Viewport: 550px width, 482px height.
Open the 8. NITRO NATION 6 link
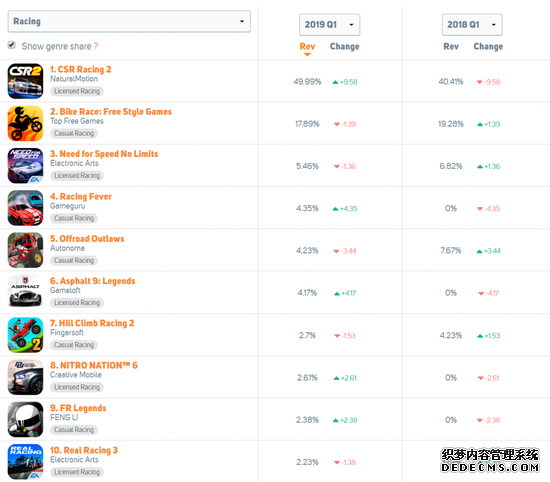[x=94, y=366]
